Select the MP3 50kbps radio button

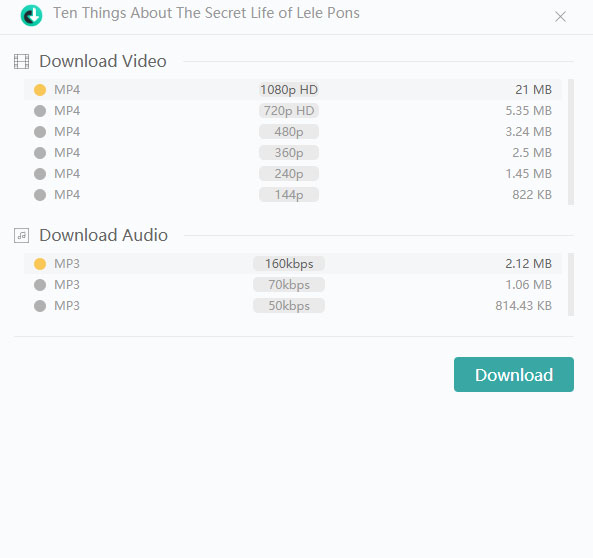tap(40, 306)
